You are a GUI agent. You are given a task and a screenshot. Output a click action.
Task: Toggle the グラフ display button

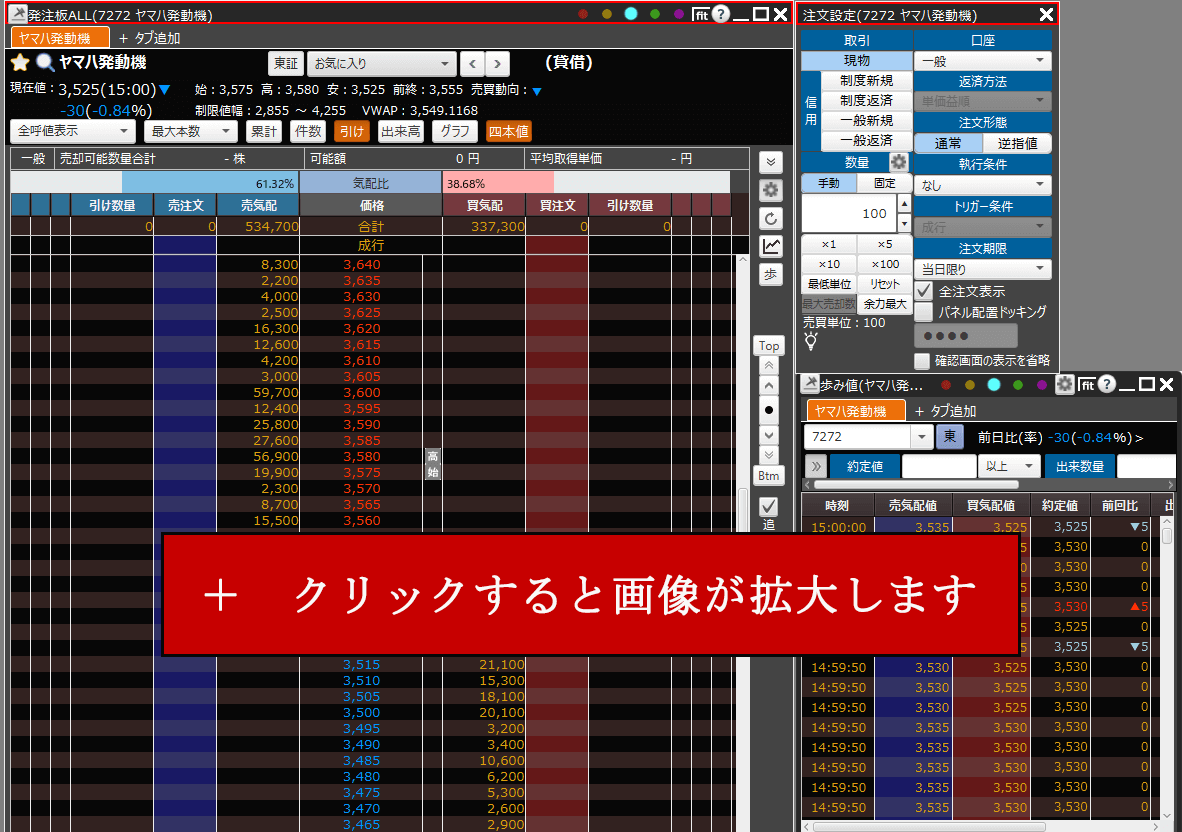click(455, 131)
